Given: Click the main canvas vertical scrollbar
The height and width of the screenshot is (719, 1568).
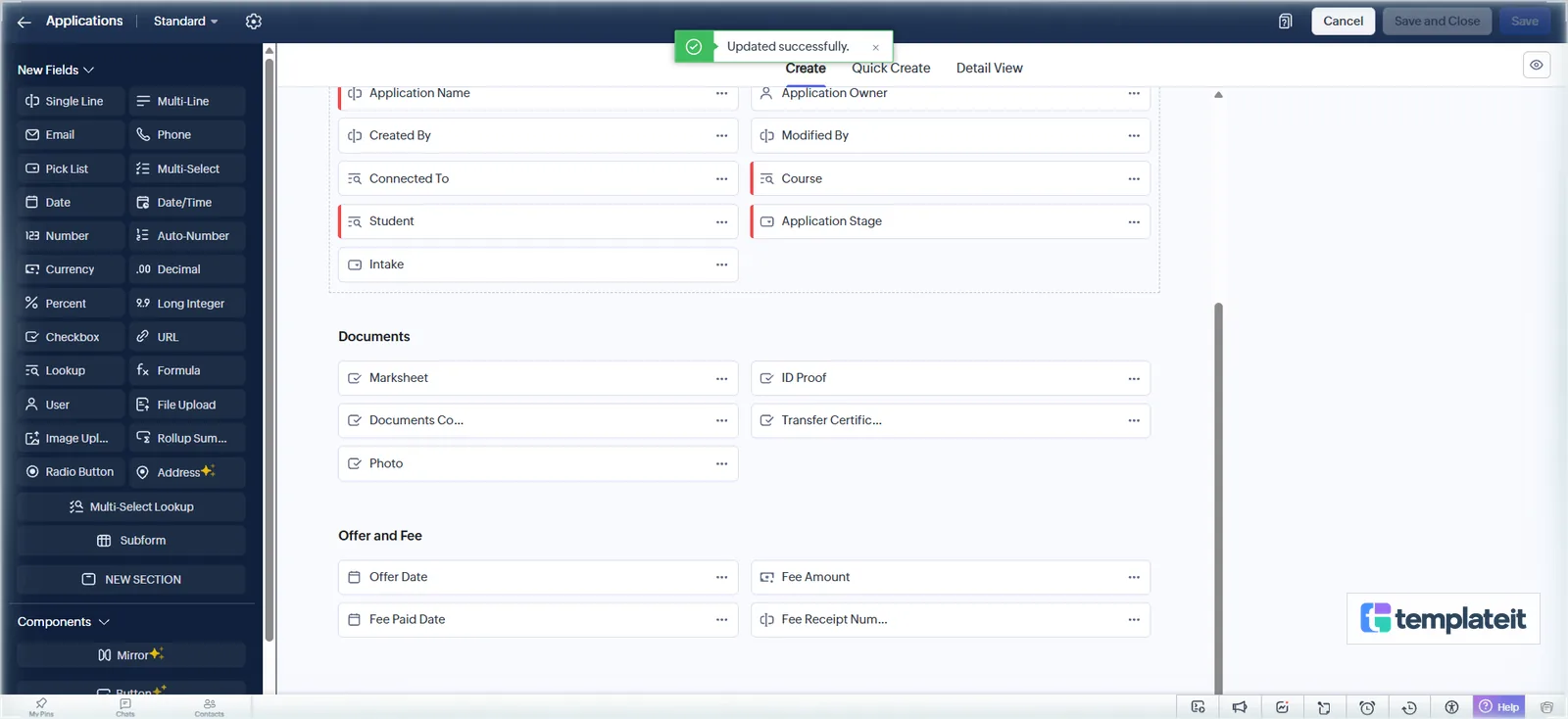Looking at the screenshot, I should click(x=1218, y=498).
